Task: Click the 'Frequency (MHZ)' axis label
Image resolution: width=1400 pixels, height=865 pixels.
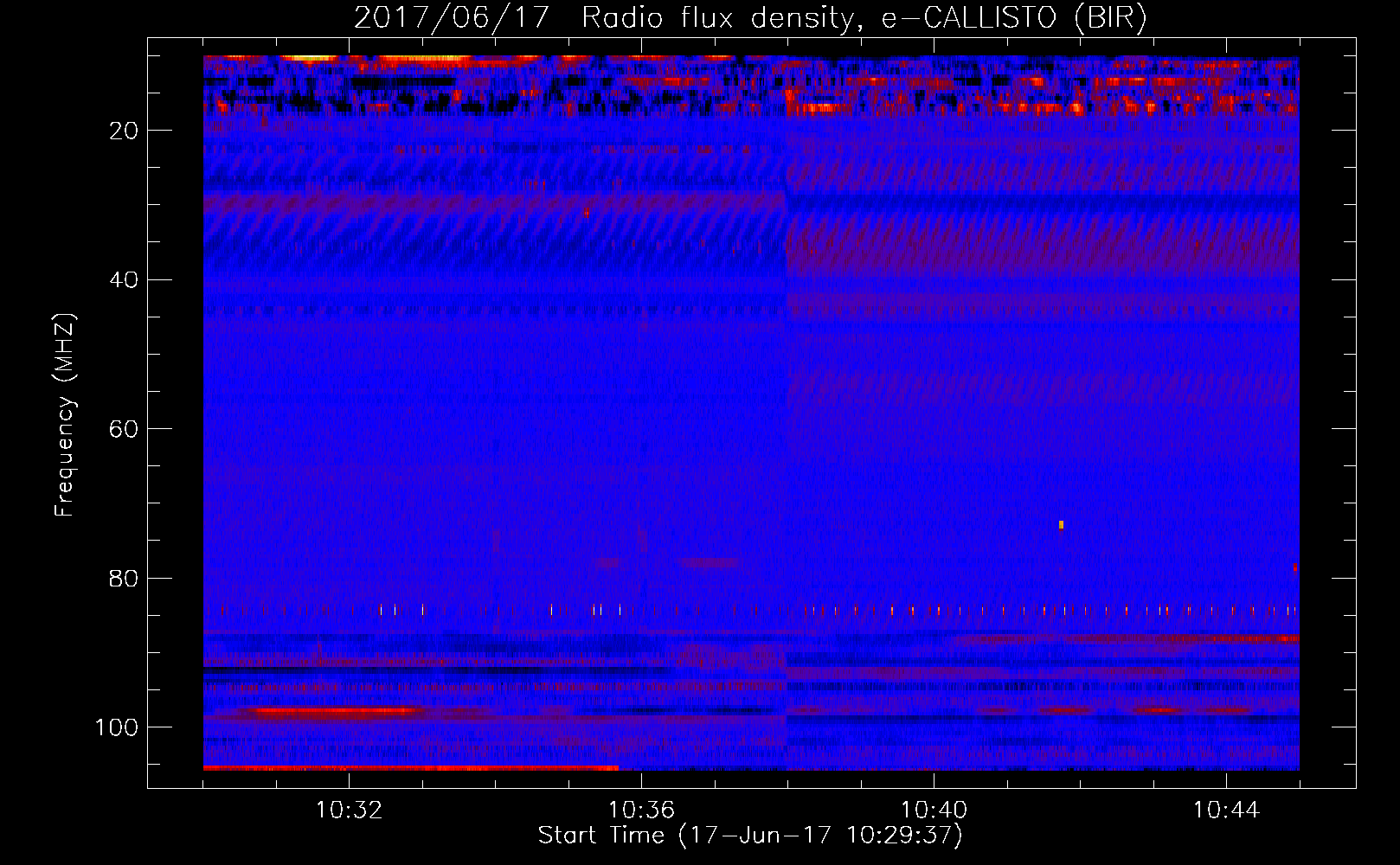Action: (x=65, y=415)
